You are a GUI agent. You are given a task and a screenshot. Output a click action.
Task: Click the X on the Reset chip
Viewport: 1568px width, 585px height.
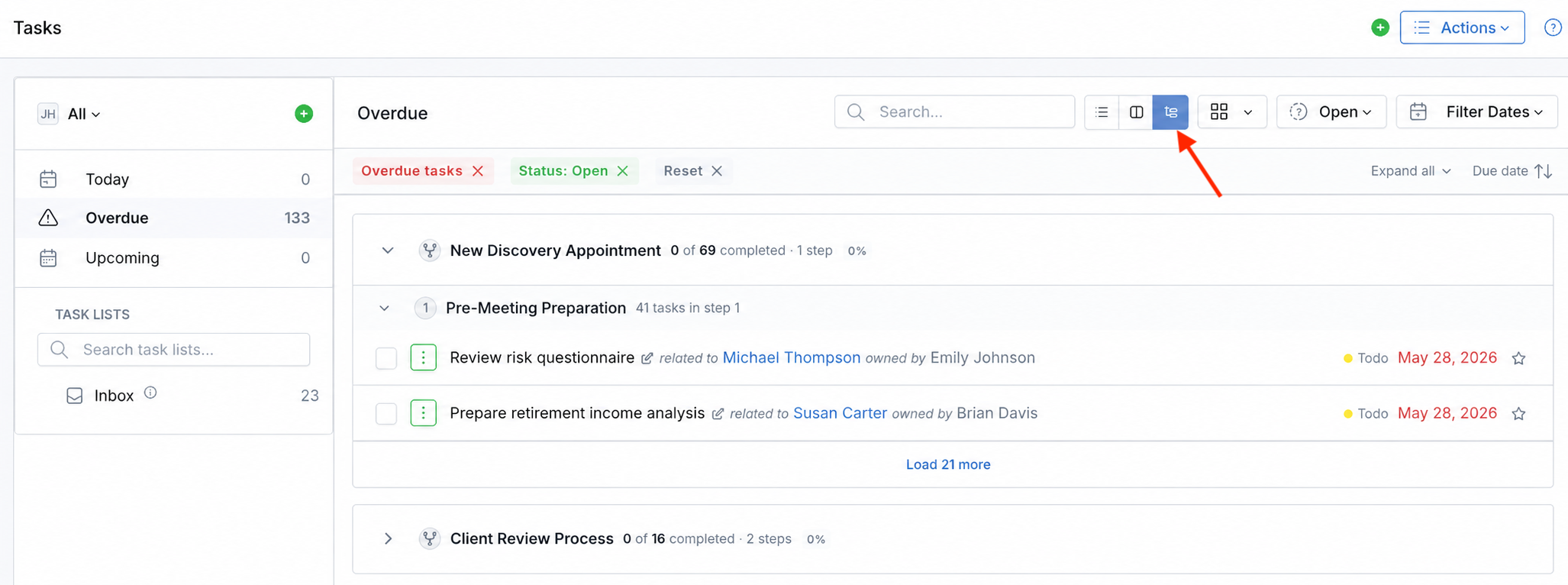point(717,171)
